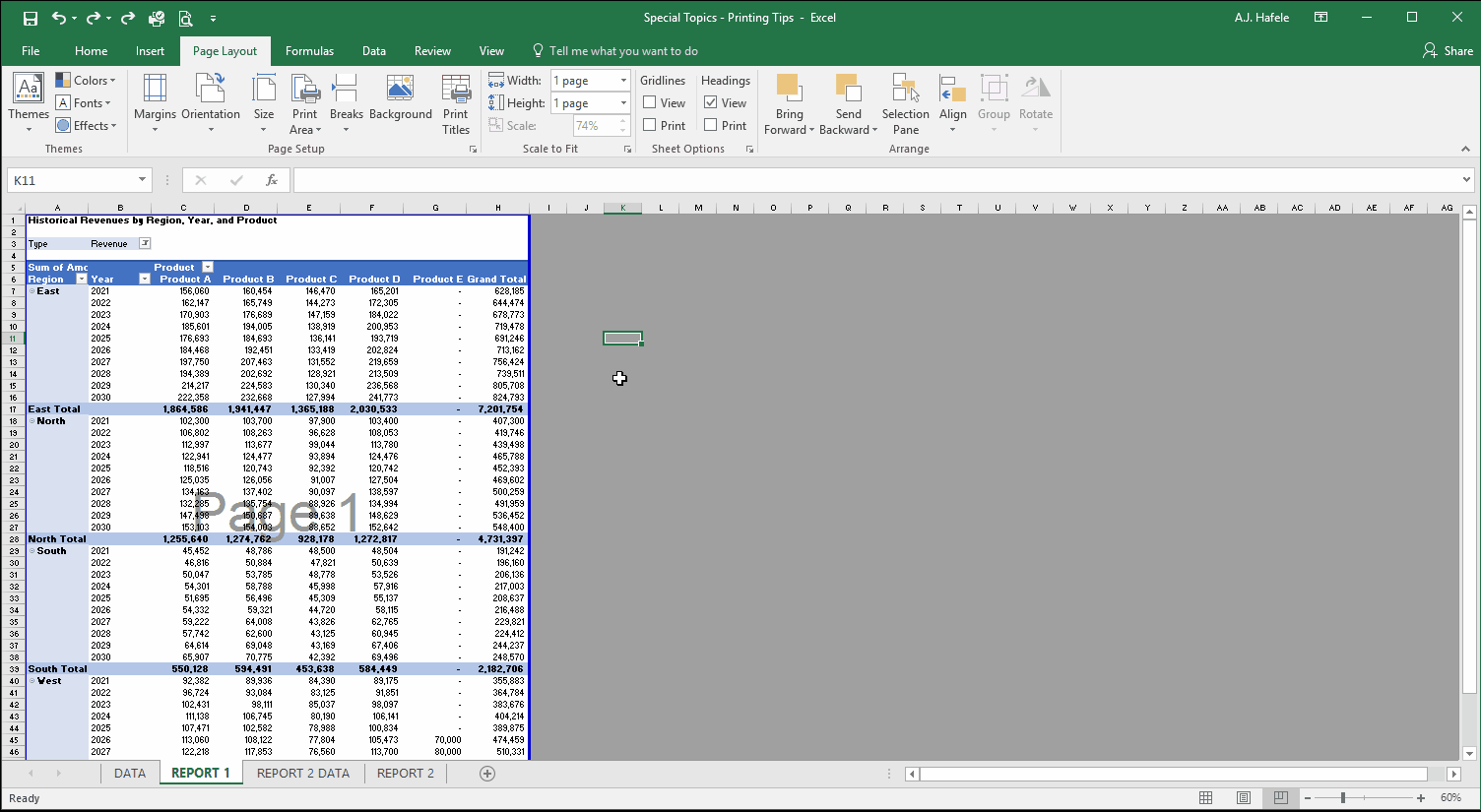Click the Insert Function fx icon
This screenshot has height=812, width=1481.
coord(272,180)
